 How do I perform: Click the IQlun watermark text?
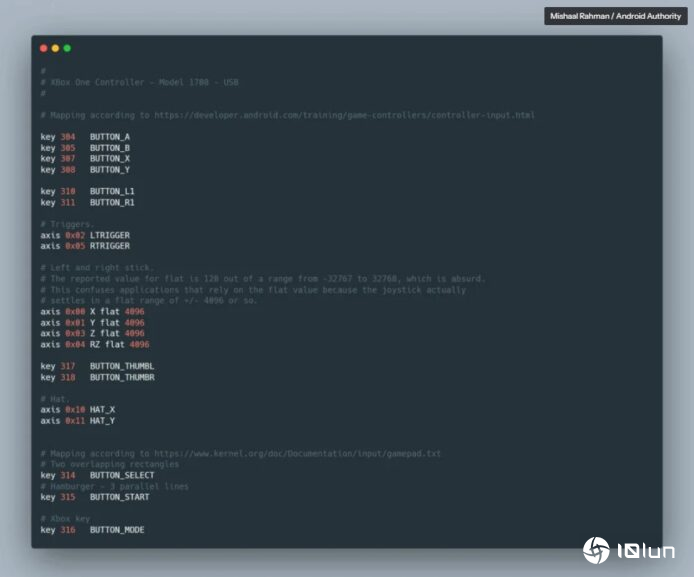tap(645, 550)
